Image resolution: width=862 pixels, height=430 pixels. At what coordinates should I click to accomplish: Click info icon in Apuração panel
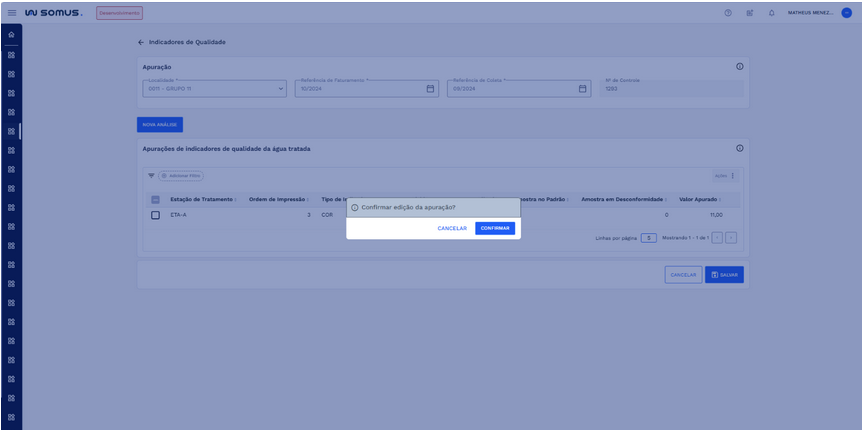point(739,66)
